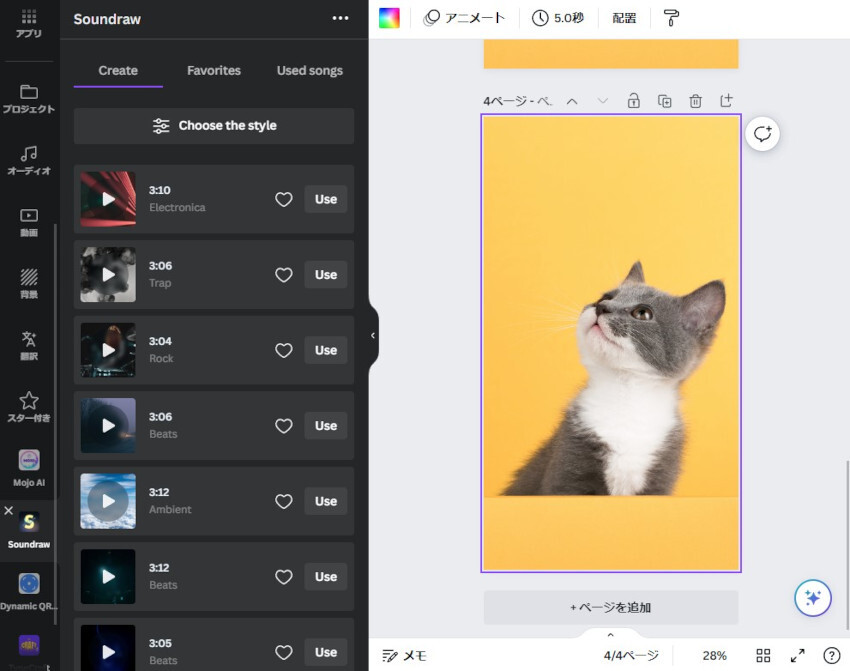Screen dimensions: 850x671
Task: Enter fullscreen presentation mode
Action: tap(797, 656)
